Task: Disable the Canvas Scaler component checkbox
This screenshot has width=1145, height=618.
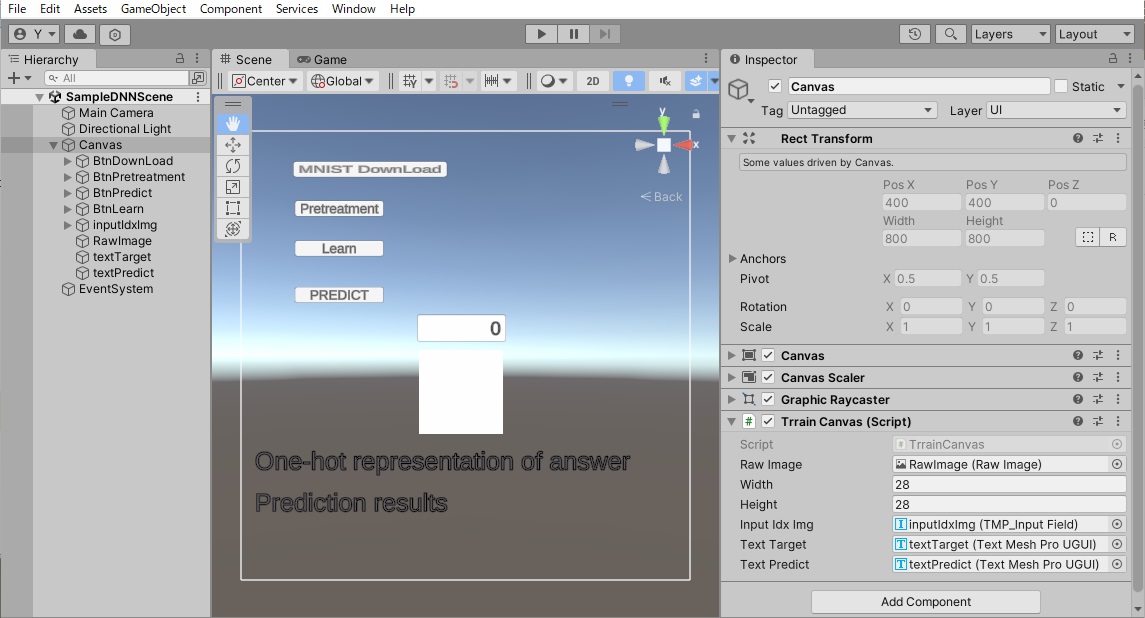Action: click(768, 378)
